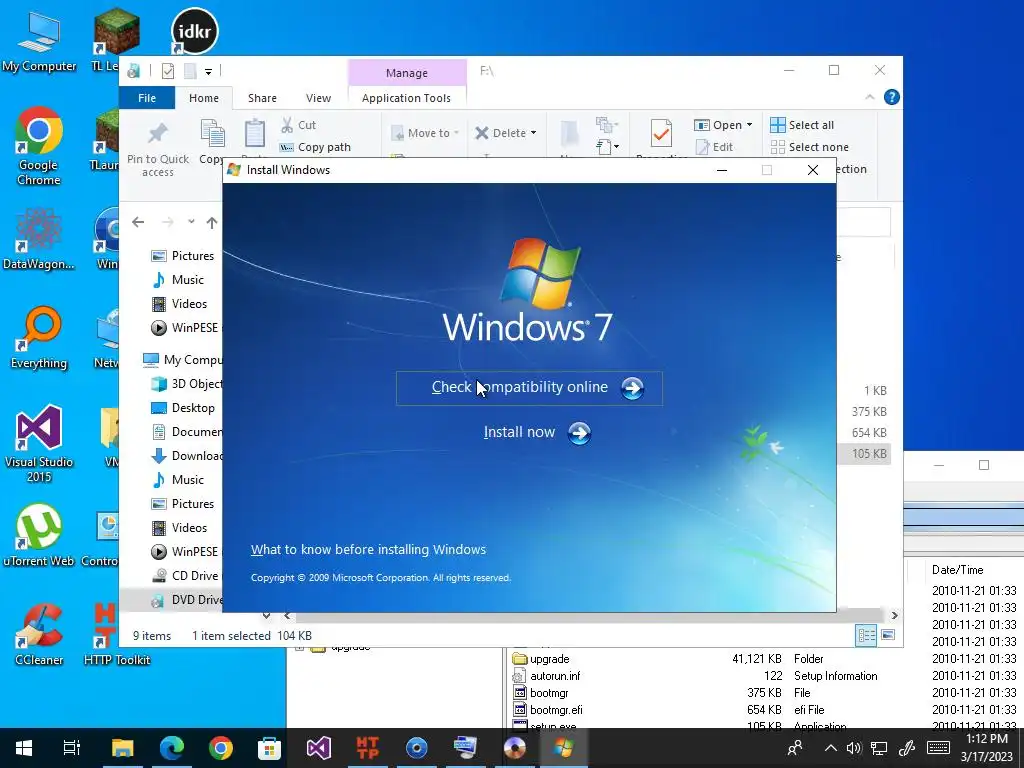Open Google Chrome desktop shortcut
The width and height of the screenshot is (1024, 768).
pos(39,146)
